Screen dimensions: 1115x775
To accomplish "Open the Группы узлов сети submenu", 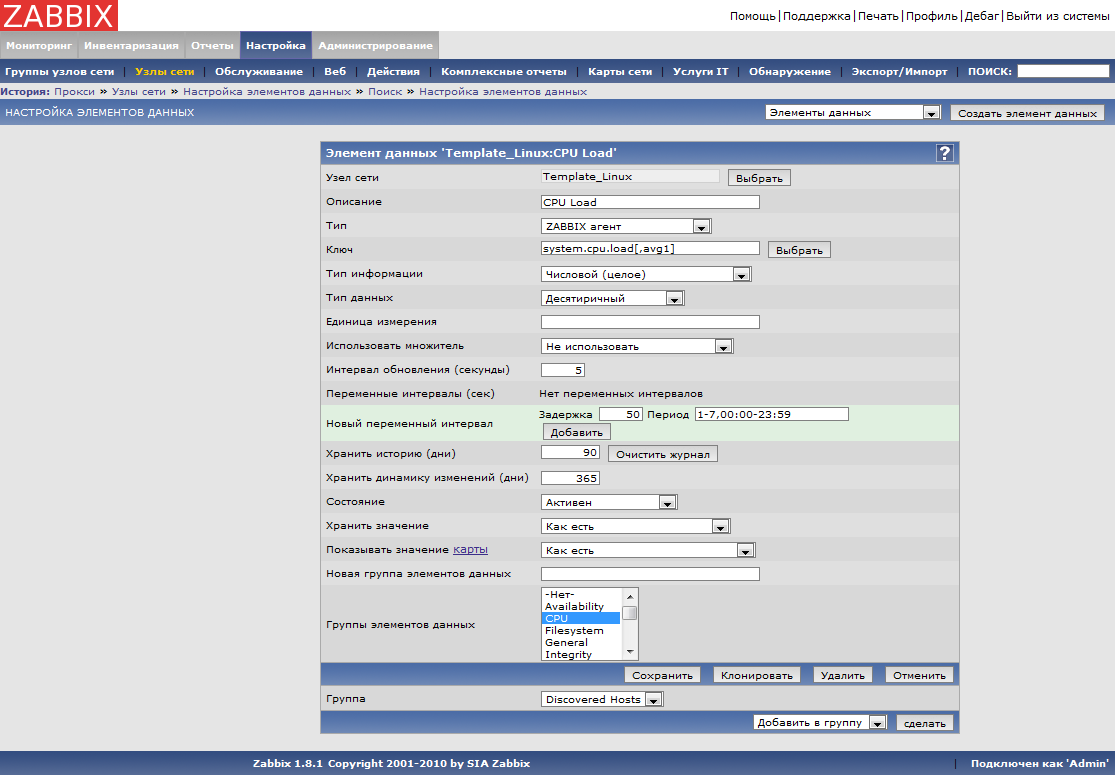I will point(60,72).
